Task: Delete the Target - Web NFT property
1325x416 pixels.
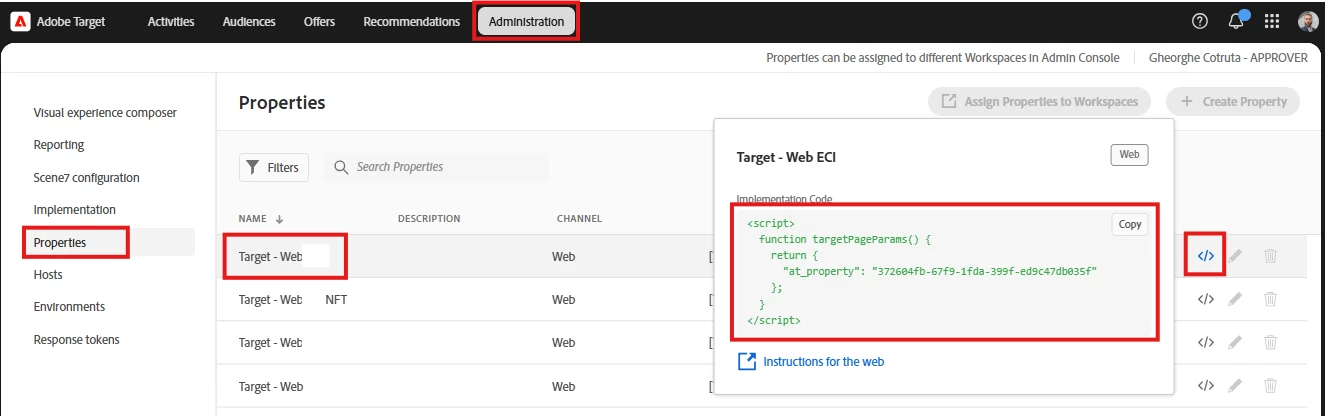Action: [1270, 299]
